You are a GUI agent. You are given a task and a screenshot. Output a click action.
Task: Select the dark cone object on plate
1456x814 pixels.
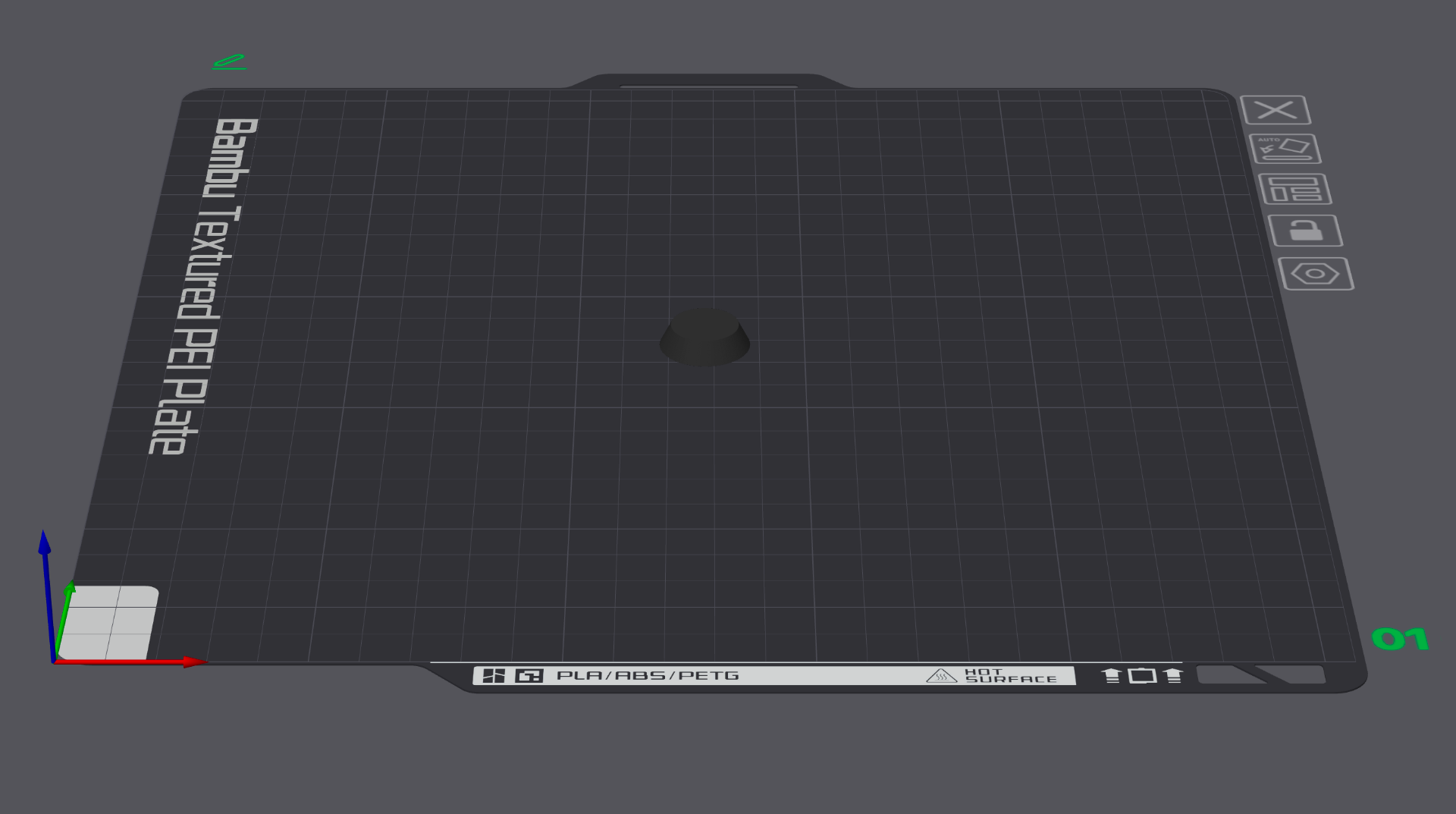(704, 338)
